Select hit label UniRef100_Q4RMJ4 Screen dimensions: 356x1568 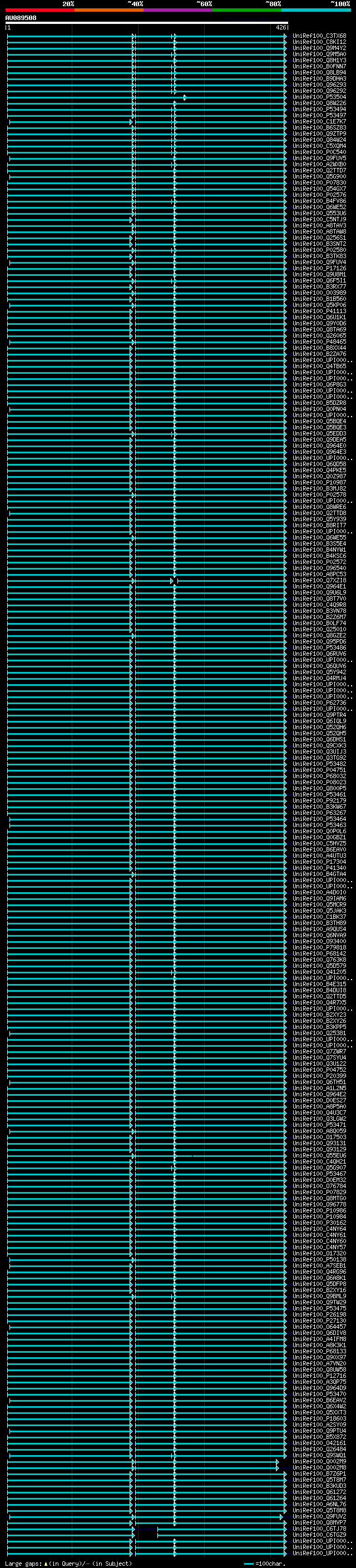pos(319,679)
